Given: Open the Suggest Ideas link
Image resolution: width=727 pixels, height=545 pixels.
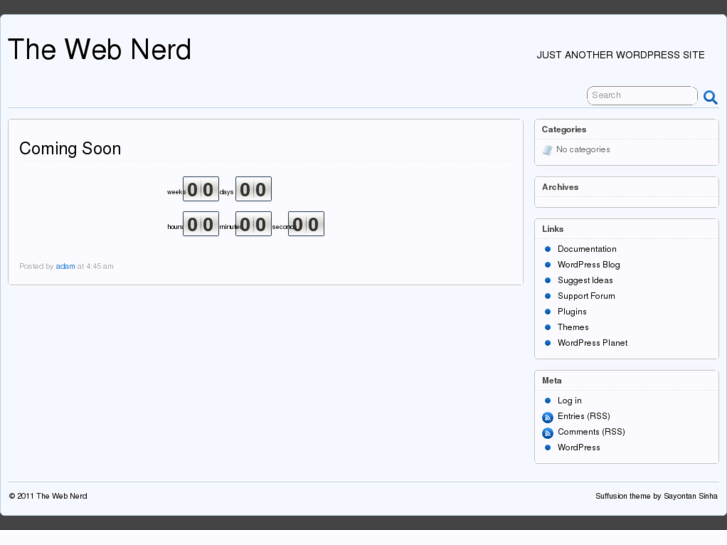Looking at the screenshot, I should click(585, 280).
